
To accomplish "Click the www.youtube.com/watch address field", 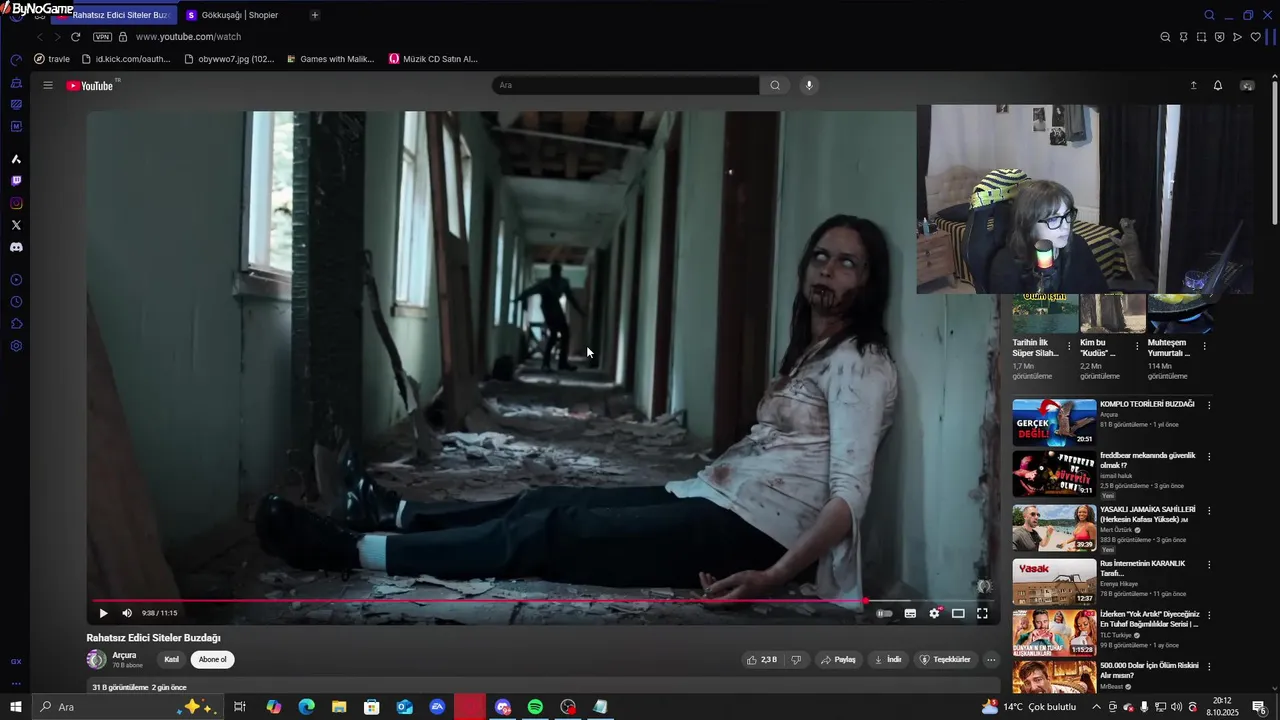I will (x=188, y=37).
